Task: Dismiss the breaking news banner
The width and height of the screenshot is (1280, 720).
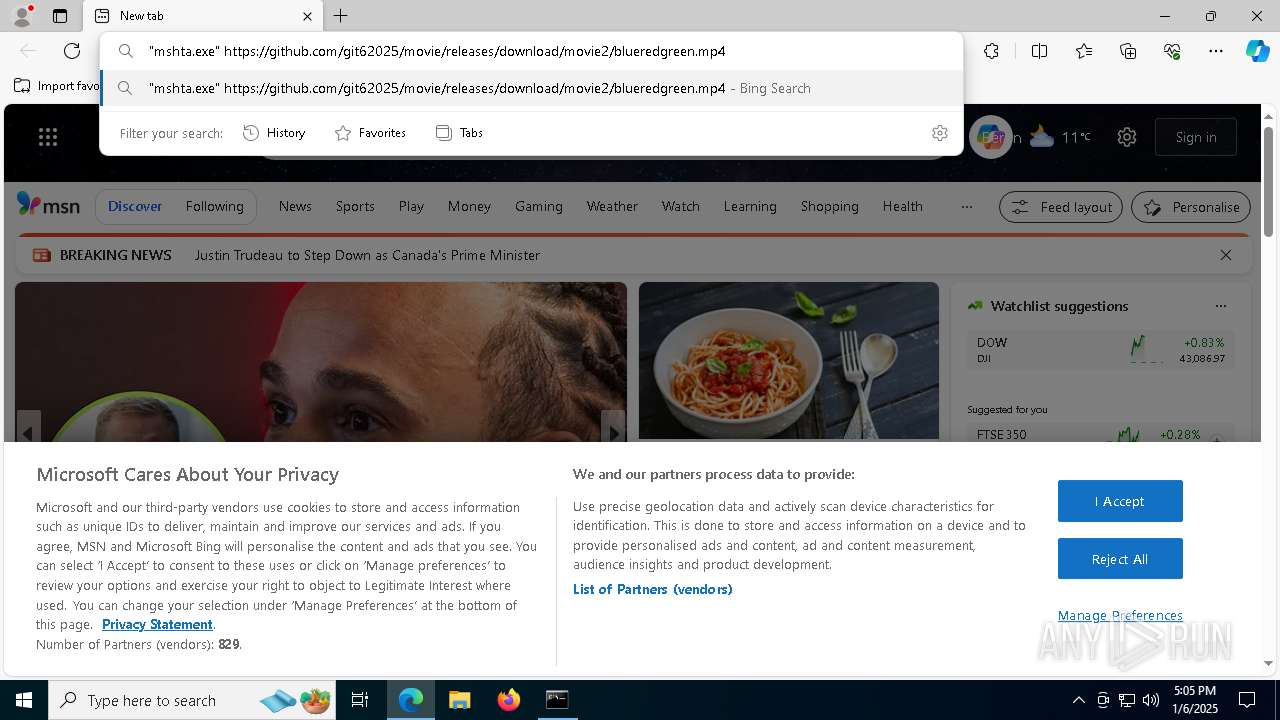Action: [1225, 255]
